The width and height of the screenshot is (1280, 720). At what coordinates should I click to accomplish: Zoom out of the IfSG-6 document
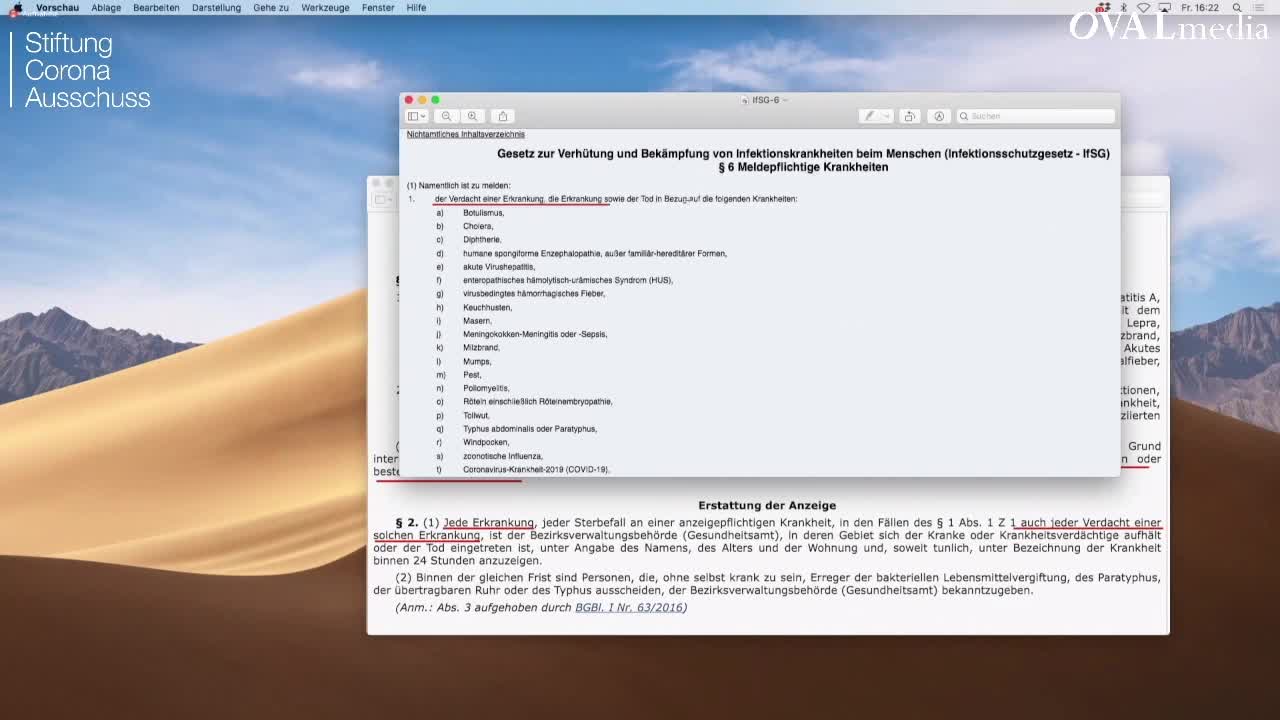point(447,116)
